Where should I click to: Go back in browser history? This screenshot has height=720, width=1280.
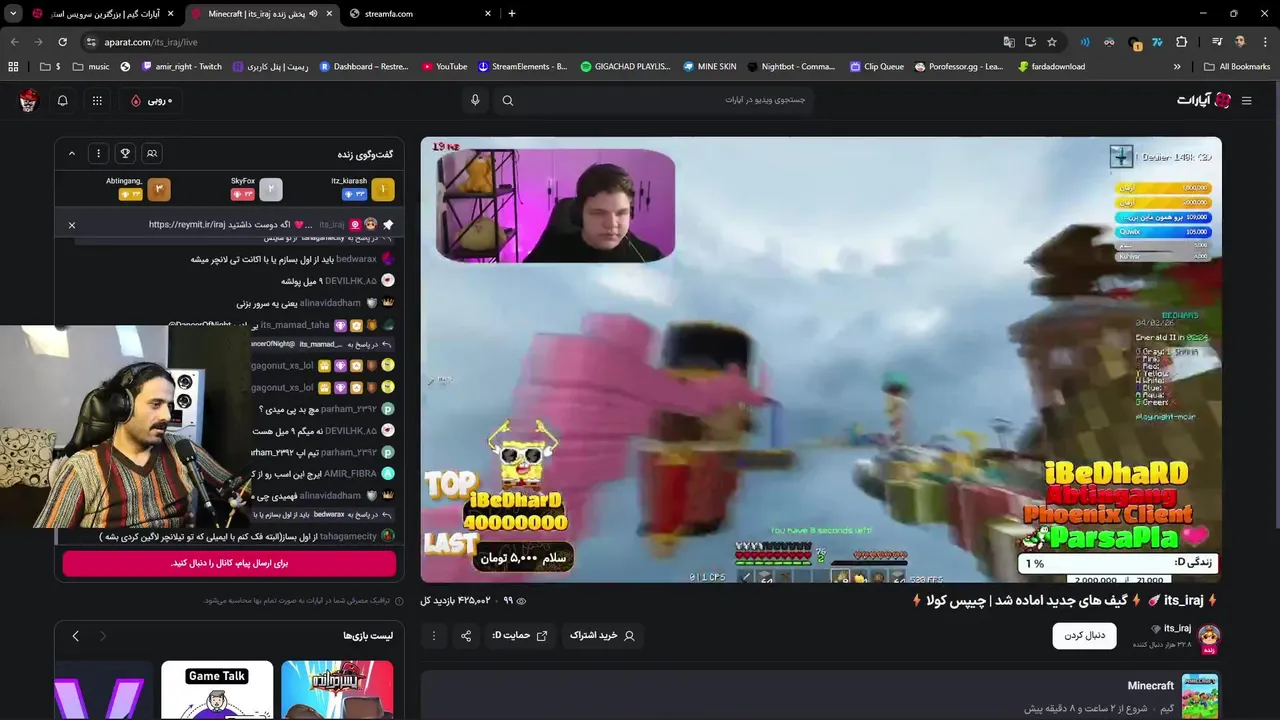[x=14, y=42]
